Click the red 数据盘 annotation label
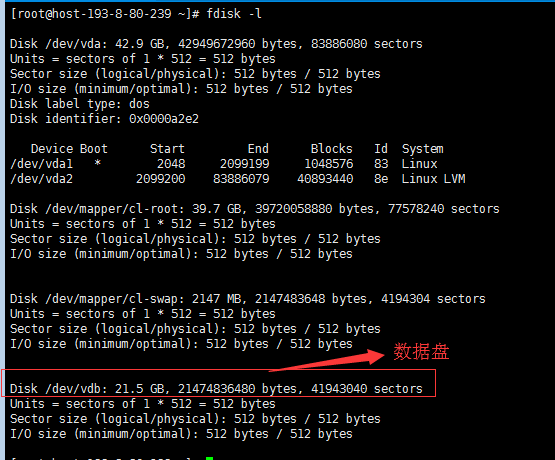The height and width of the screenshot is (460, 555). click(421, 351)
